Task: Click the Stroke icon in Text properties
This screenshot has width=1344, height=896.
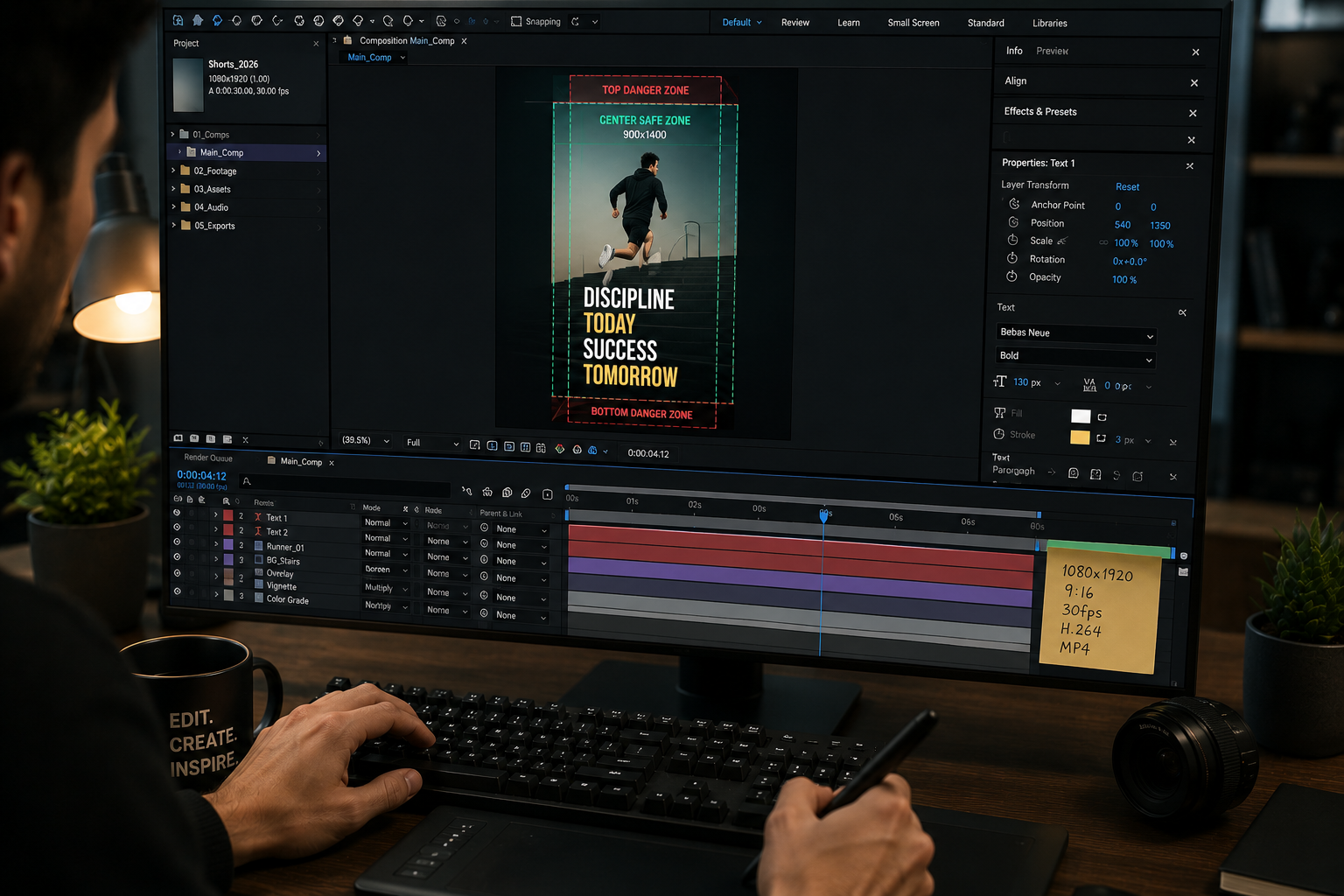Action: click(x=998, y=434)
